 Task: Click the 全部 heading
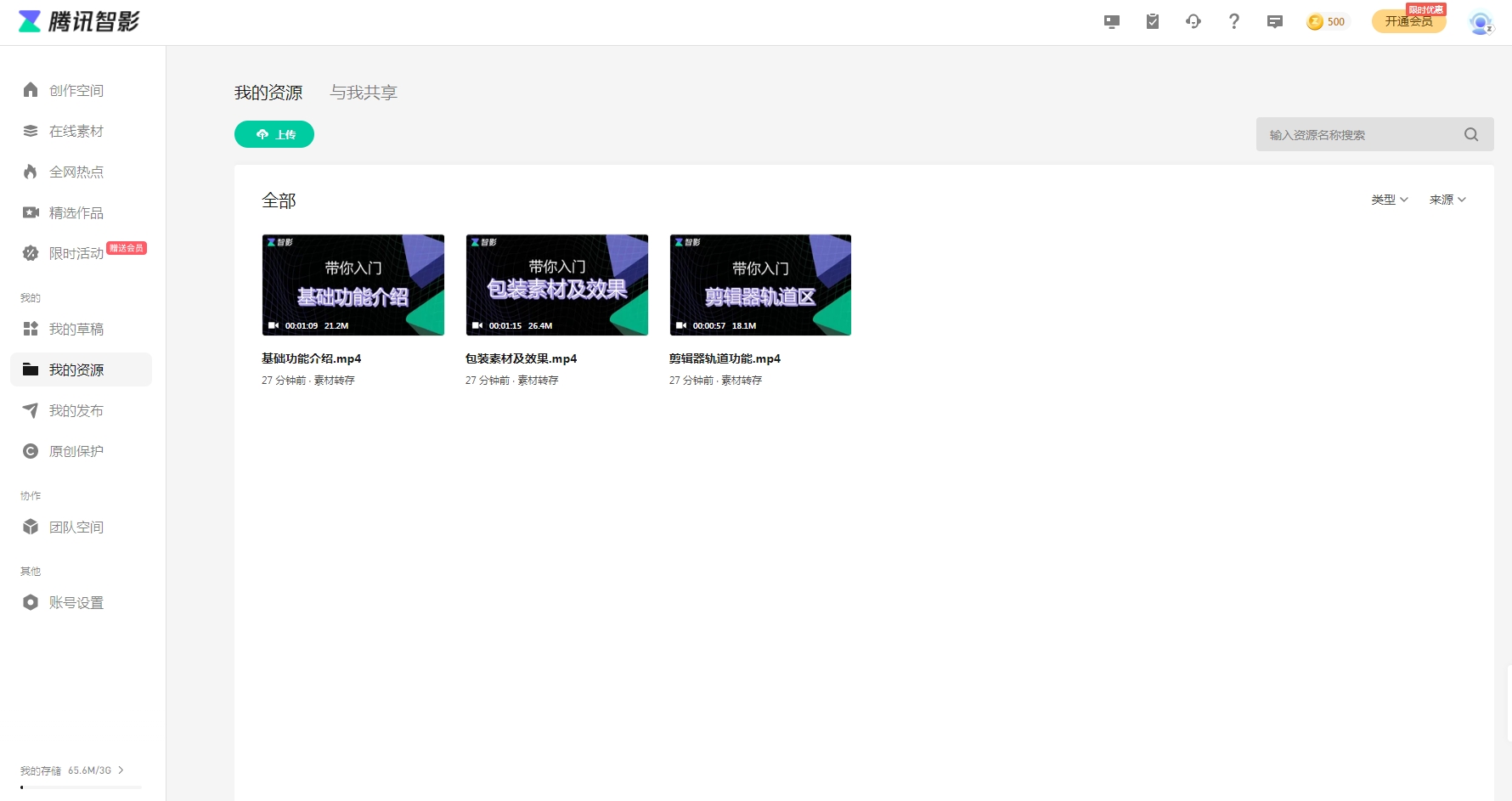[279, 200]
